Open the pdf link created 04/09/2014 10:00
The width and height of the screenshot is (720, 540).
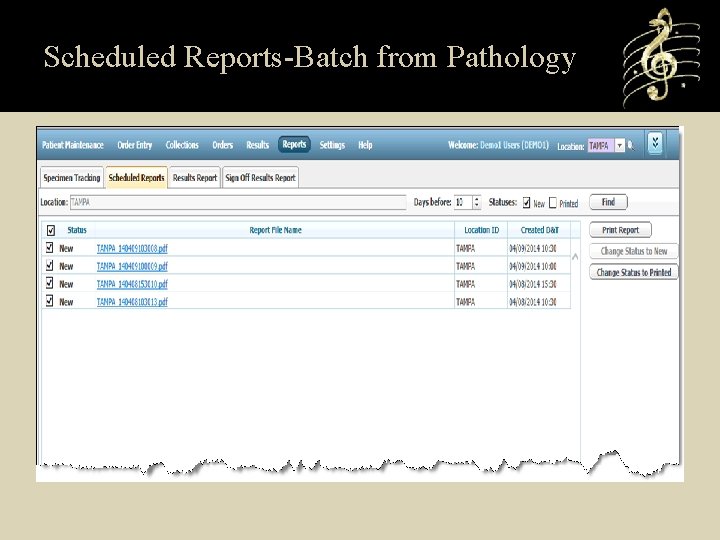tap(132, 266)
